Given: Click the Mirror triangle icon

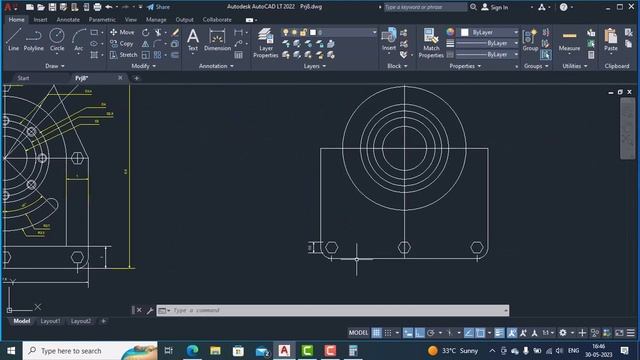Looking at the screenshot, I should point(146,43).
